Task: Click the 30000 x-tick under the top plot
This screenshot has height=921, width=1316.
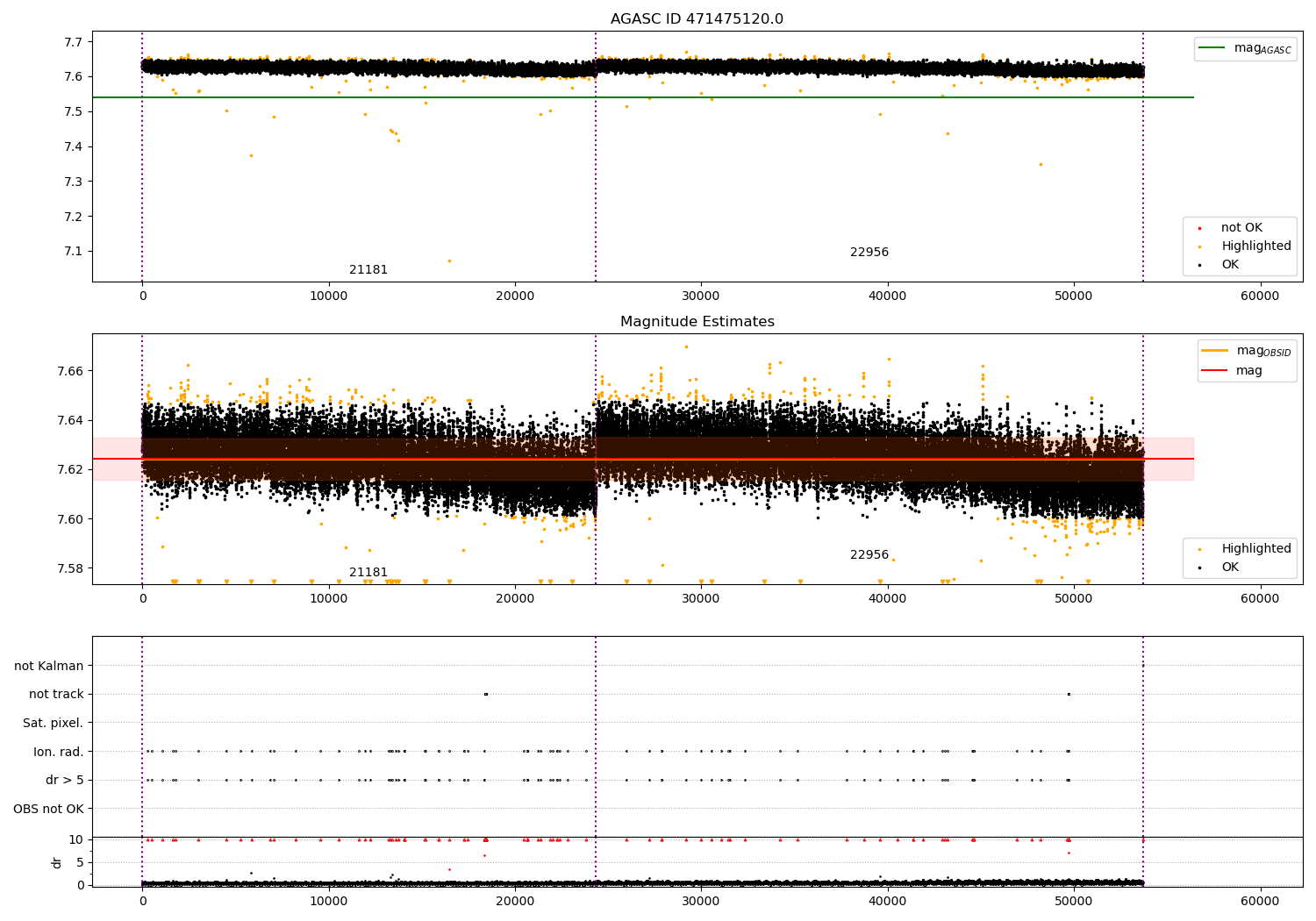Action: [x=701, y=297]
